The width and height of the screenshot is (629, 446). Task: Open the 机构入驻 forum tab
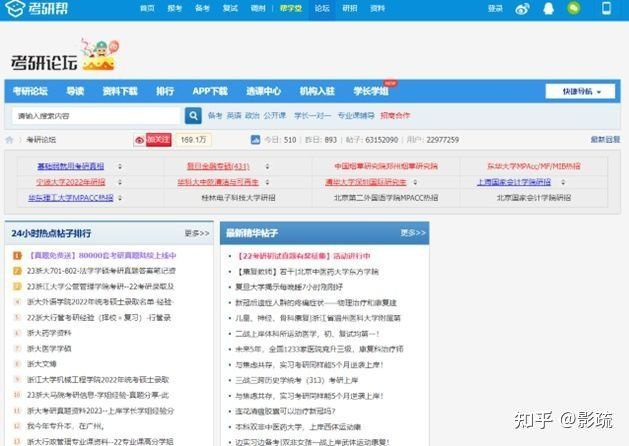317,91
